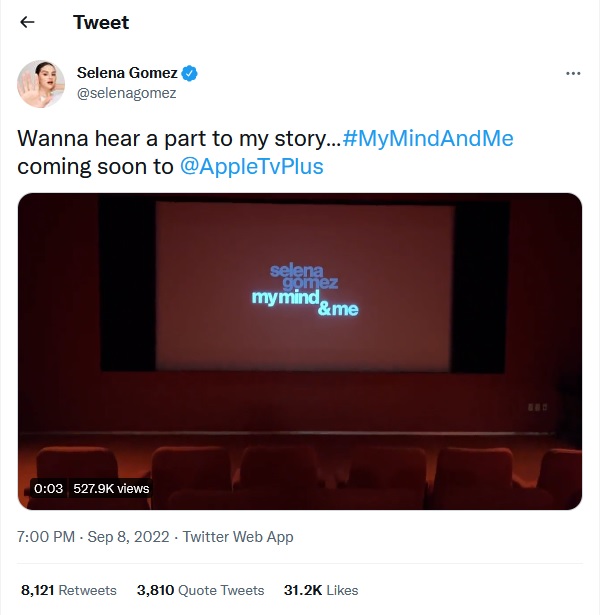Click the Tweet page heading
Image resolution: width=603 pixels, height=615 pixels.
[101, 22]
